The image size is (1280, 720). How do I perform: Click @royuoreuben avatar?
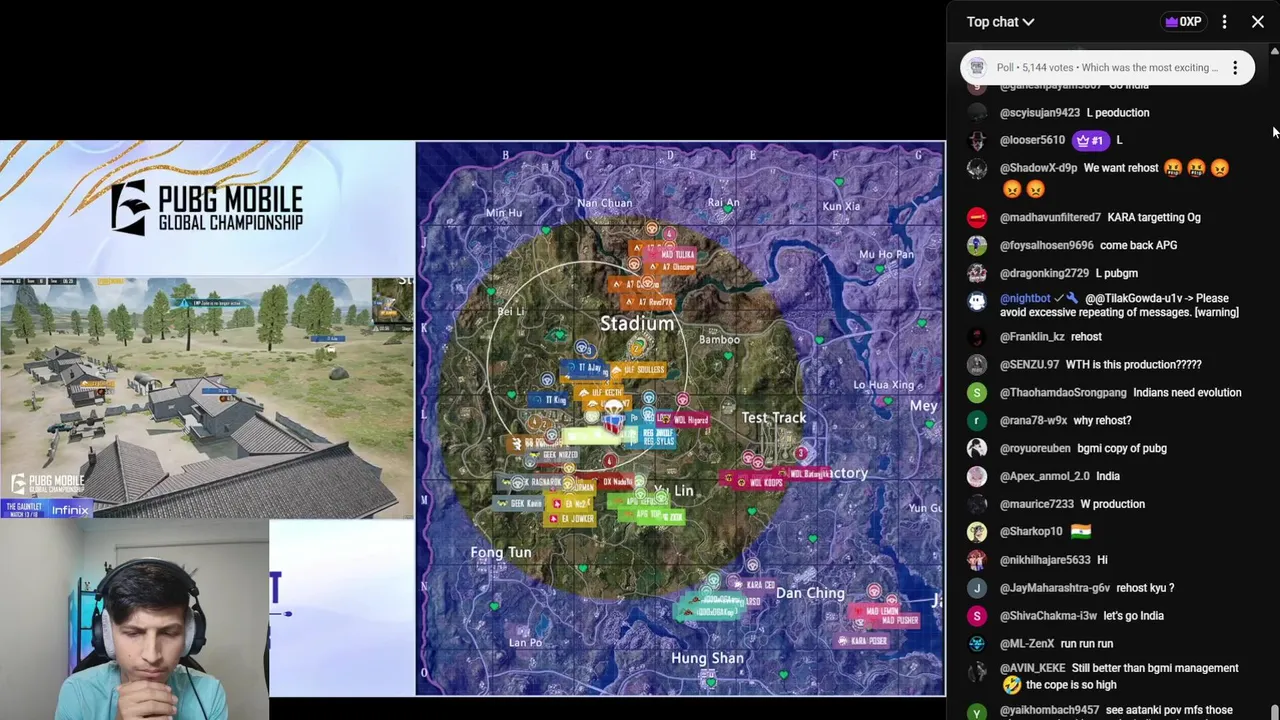tap(977, 449)
